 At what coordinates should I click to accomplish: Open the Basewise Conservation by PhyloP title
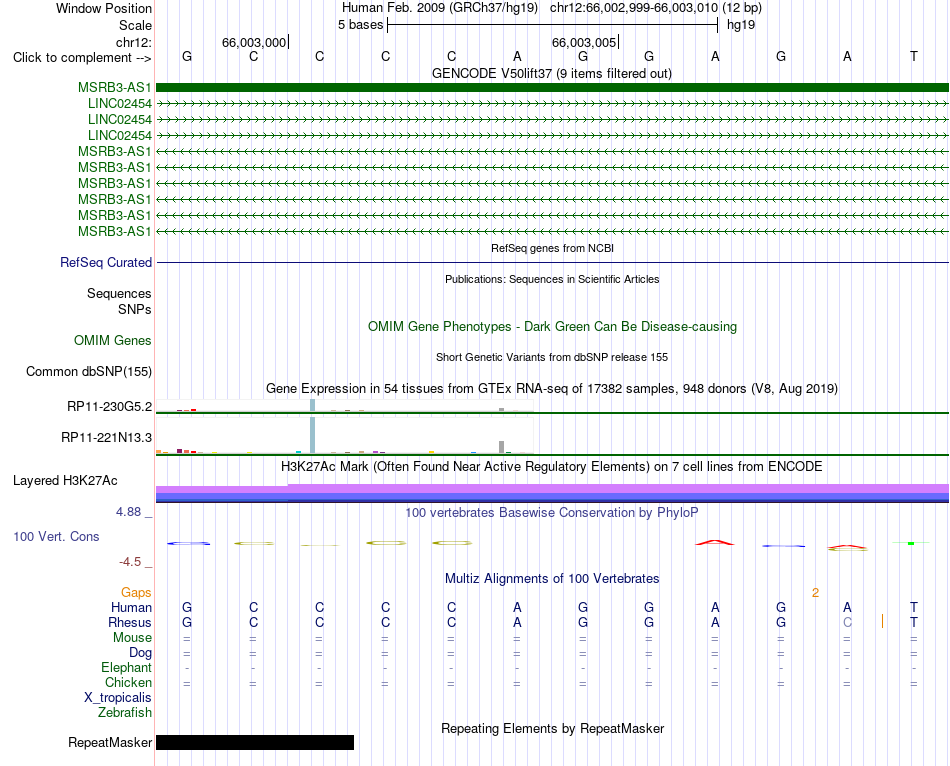pos(552,513)
